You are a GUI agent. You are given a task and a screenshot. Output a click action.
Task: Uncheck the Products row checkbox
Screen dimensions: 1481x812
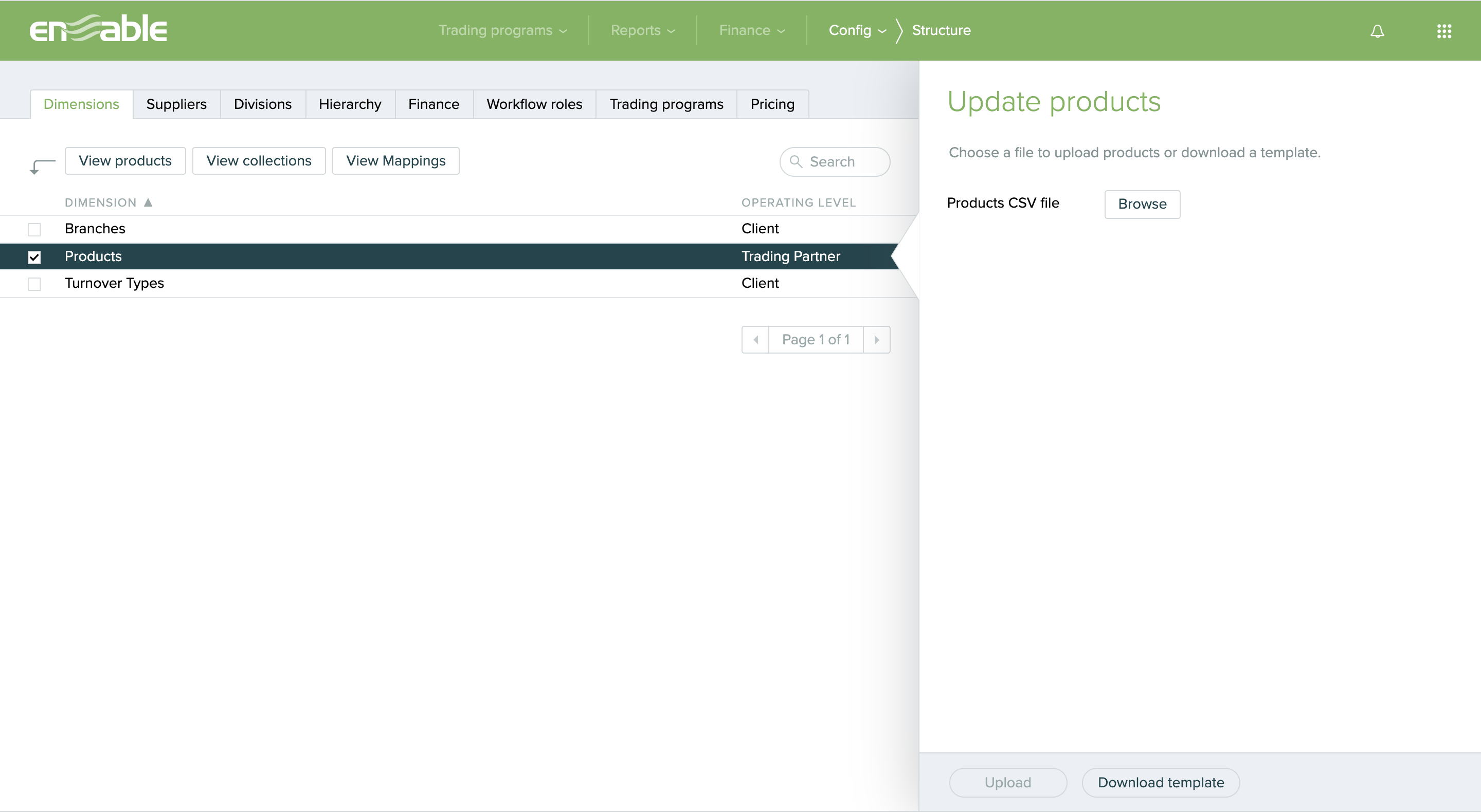(34, 257)
